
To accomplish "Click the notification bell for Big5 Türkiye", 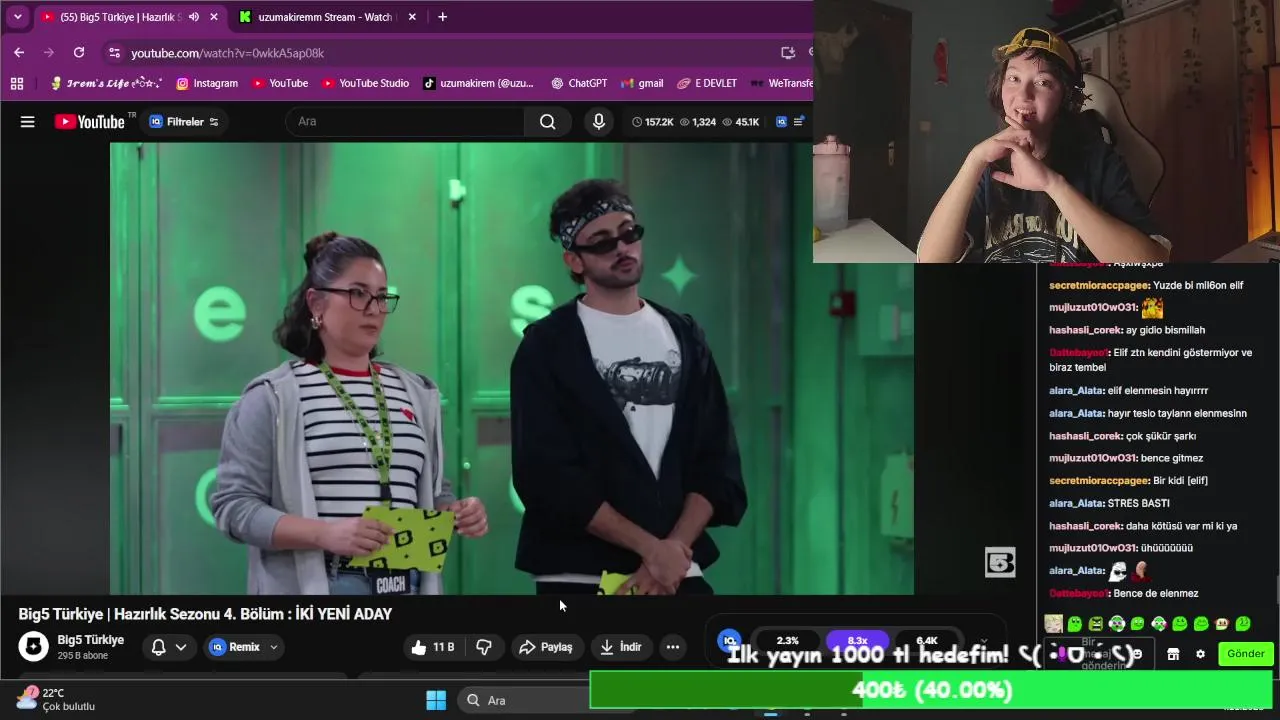I will click(x=158, y=647).
